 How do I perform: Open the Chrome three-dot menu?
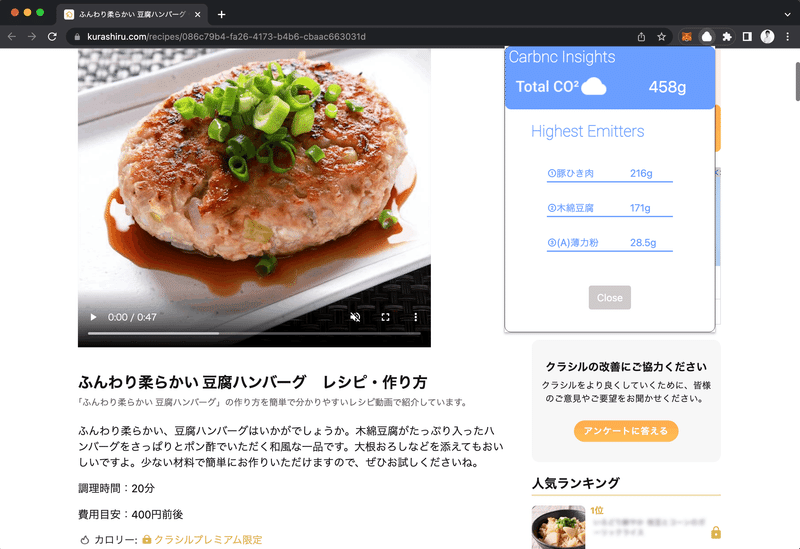coord(788,37)
